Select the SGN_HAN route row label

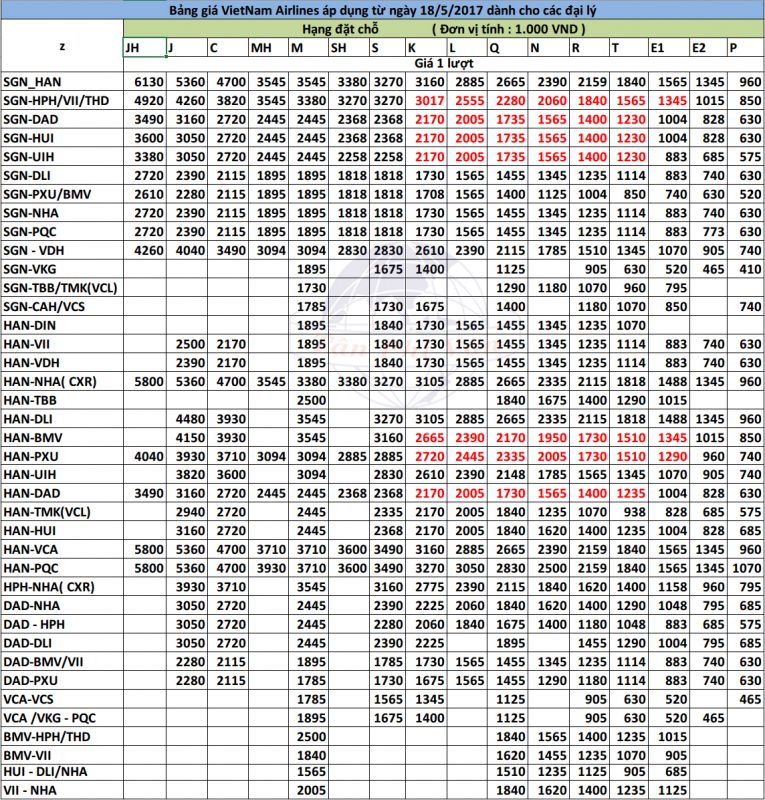point(32,81)
